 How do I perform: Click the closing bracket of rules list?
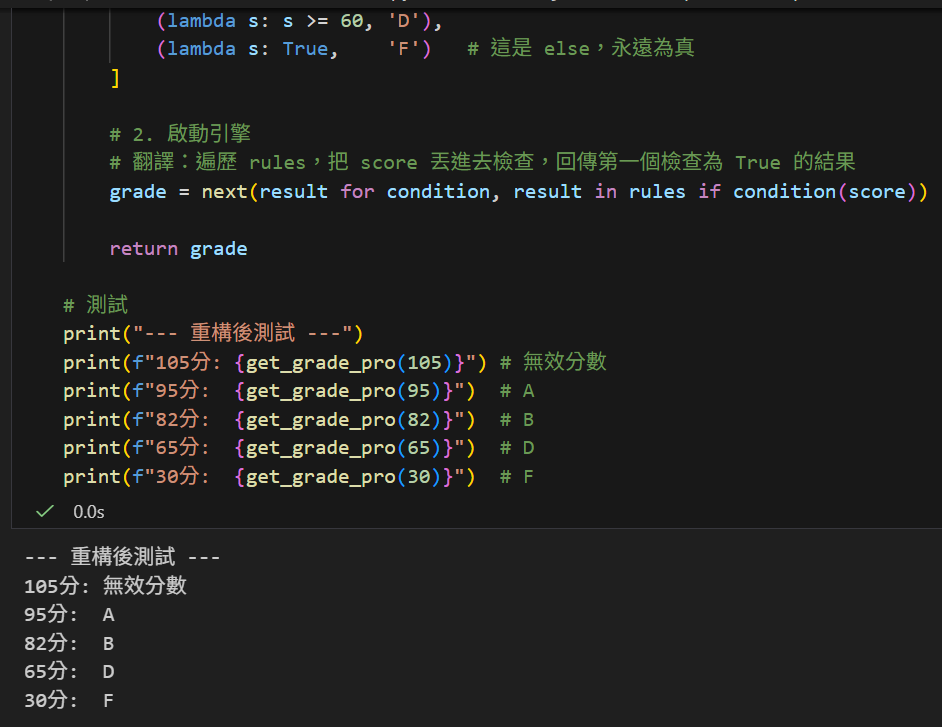(x=115, y=78)
